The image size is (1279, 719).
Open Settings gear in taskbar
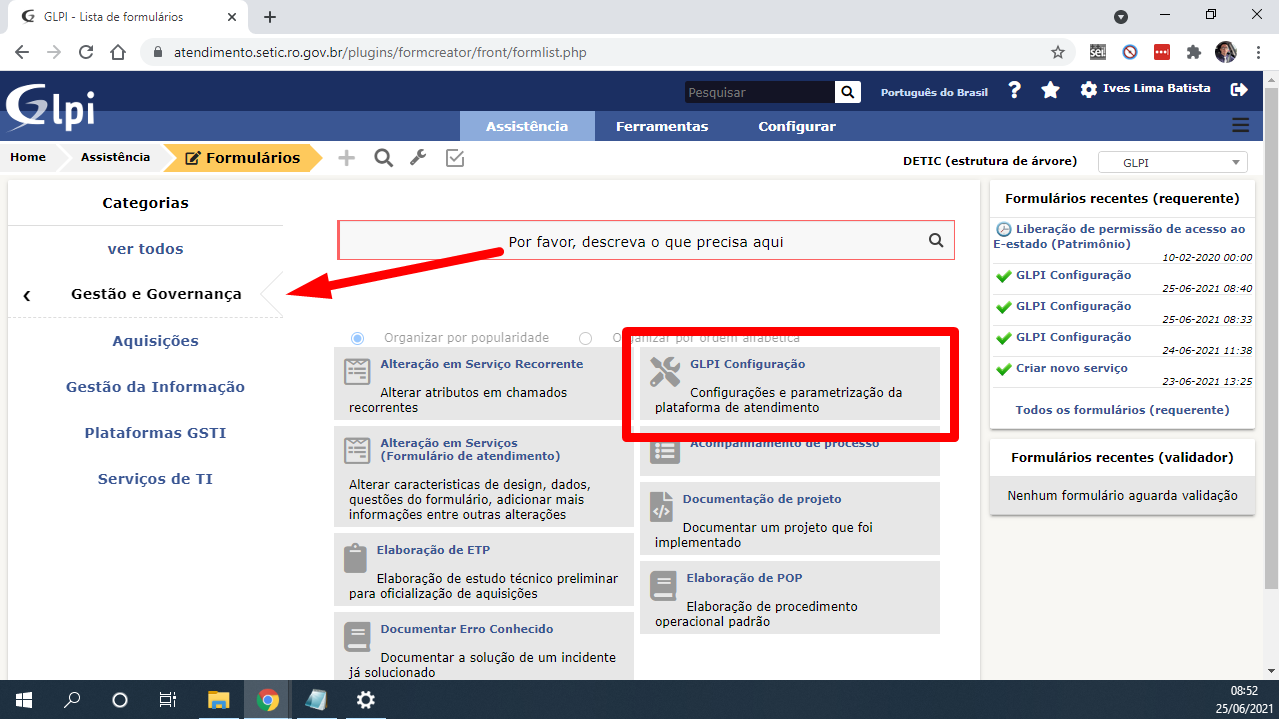[x=366, y=700]
